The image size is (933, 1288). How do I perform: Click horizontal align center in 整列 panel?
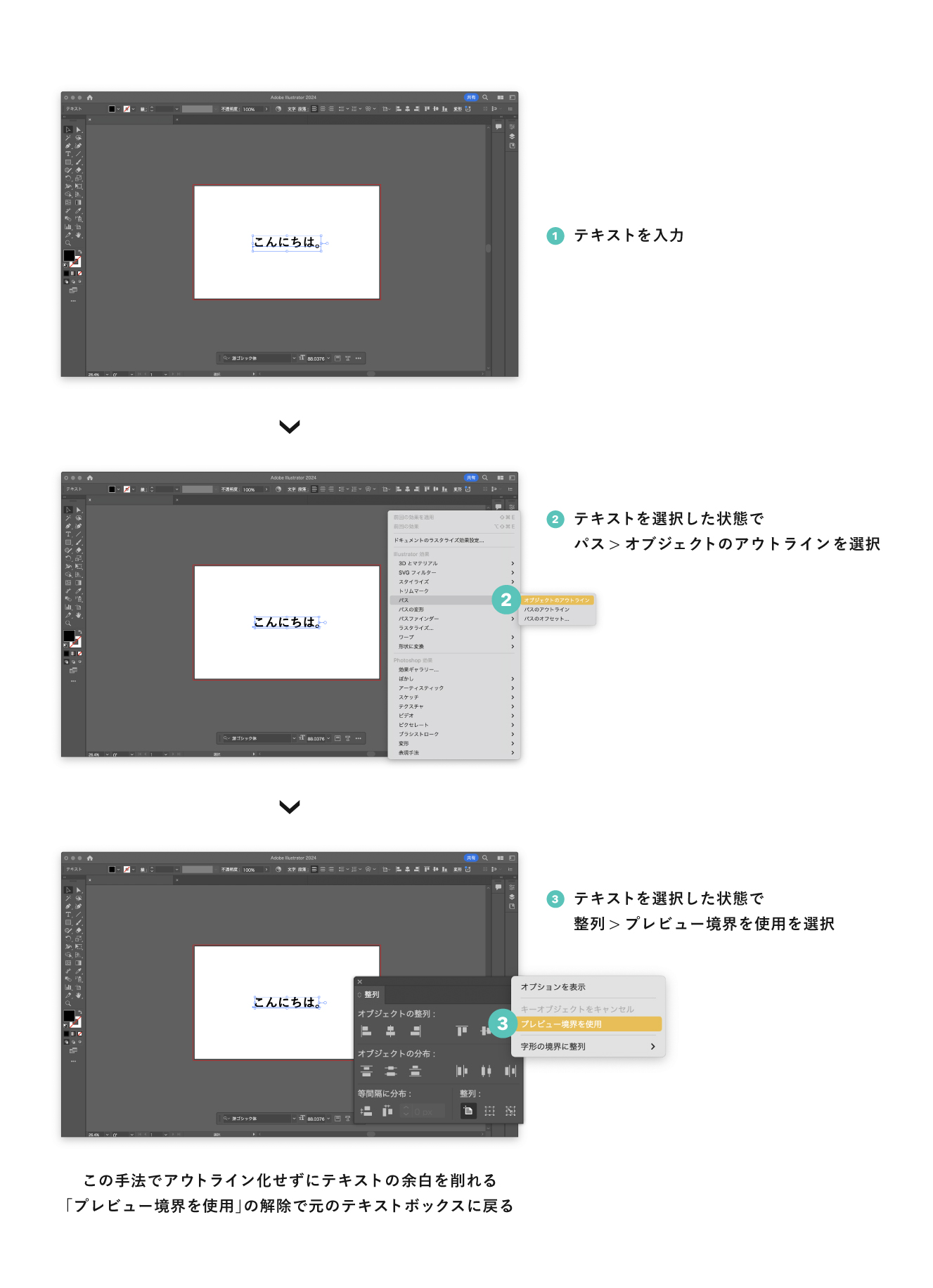(391, 1031)
